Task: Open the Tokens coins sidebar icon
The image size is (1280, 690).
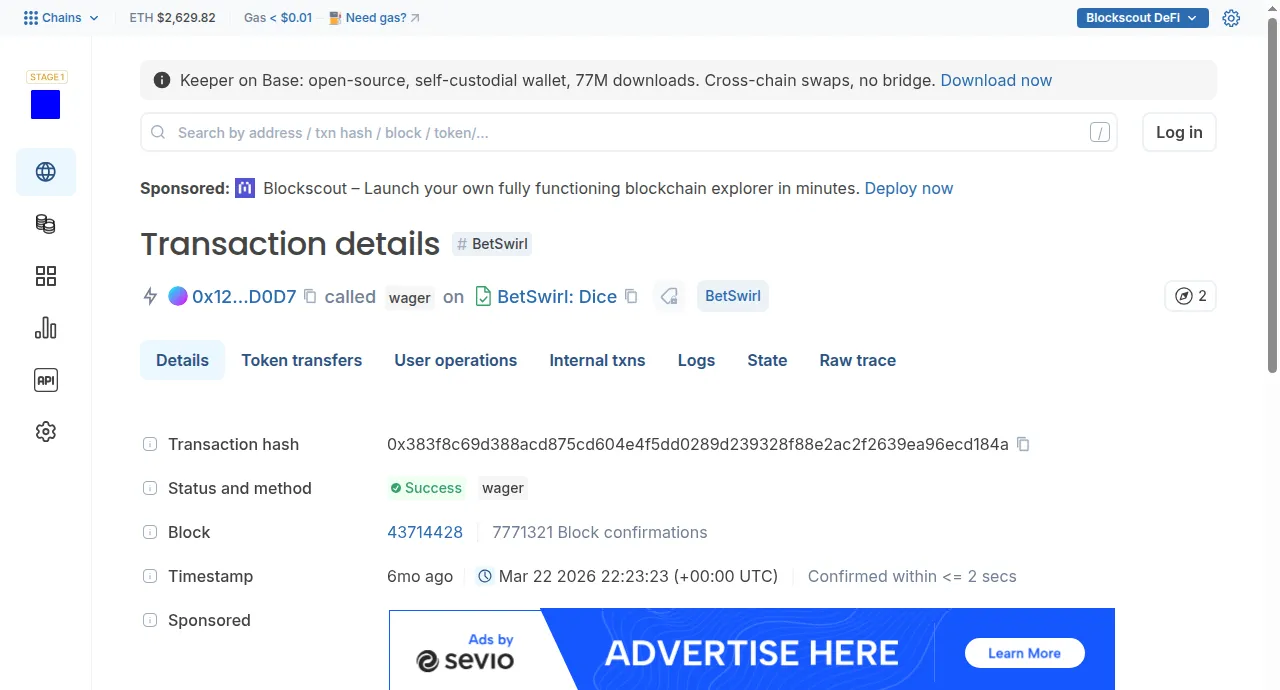Action: 46,224
